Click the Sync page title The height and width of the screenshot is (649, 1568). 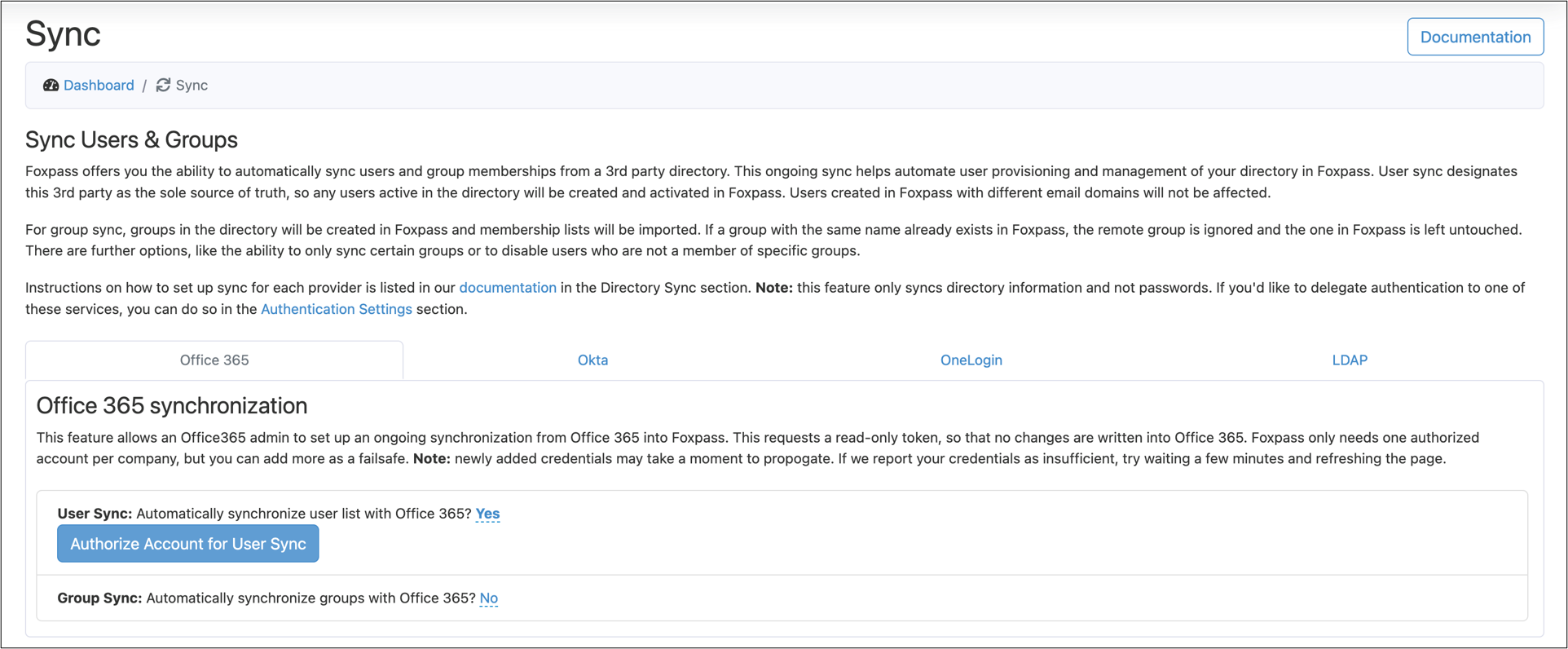tap(63, 34)
